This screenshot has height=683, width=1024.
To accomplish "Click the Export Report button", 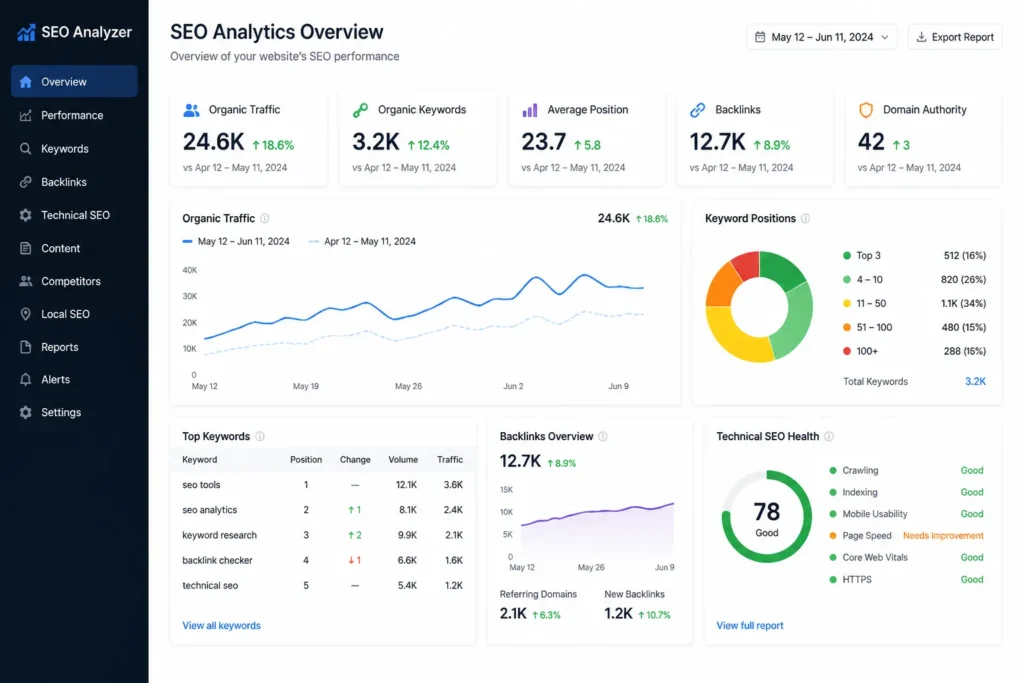I will (x=955, y=37).
